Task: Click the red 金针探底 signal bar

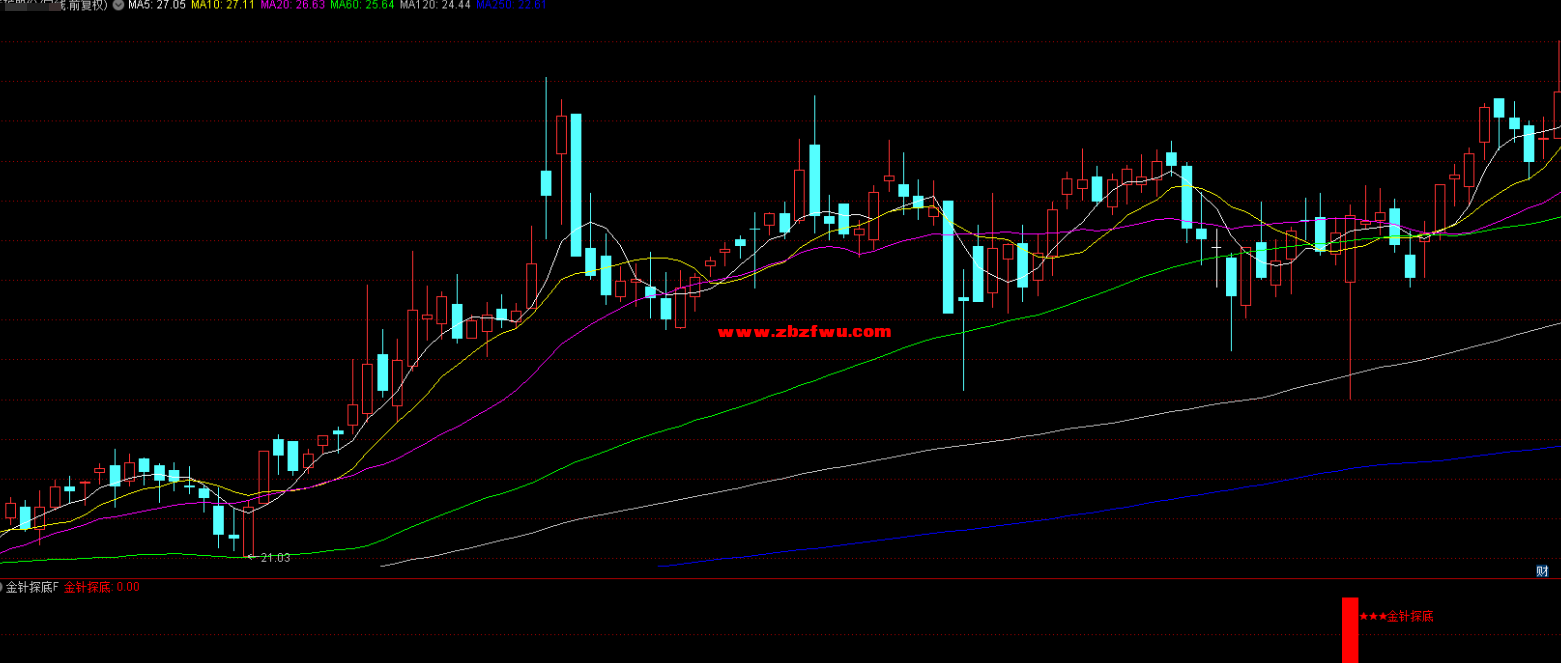Action: pos(1350,630)
